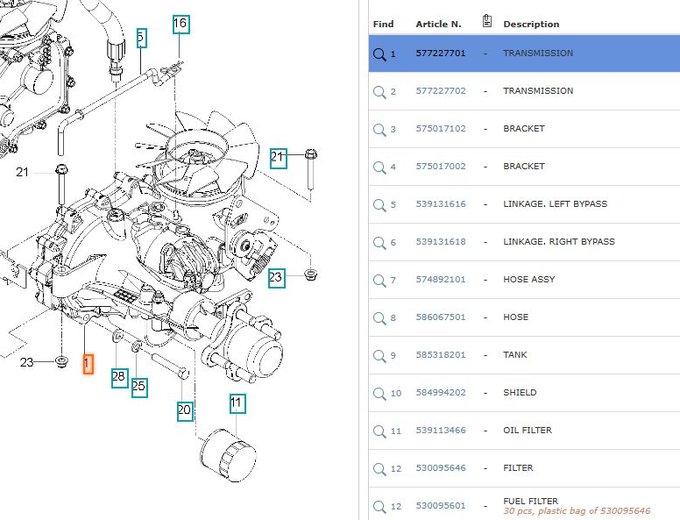Click magnifier icon for FUEL FILTER row

pyautogui.click(x=379, y=507)
